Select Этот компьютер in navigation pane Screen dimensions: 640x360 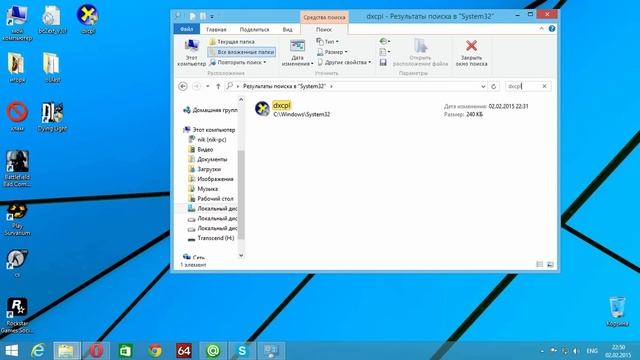point(209,130)
